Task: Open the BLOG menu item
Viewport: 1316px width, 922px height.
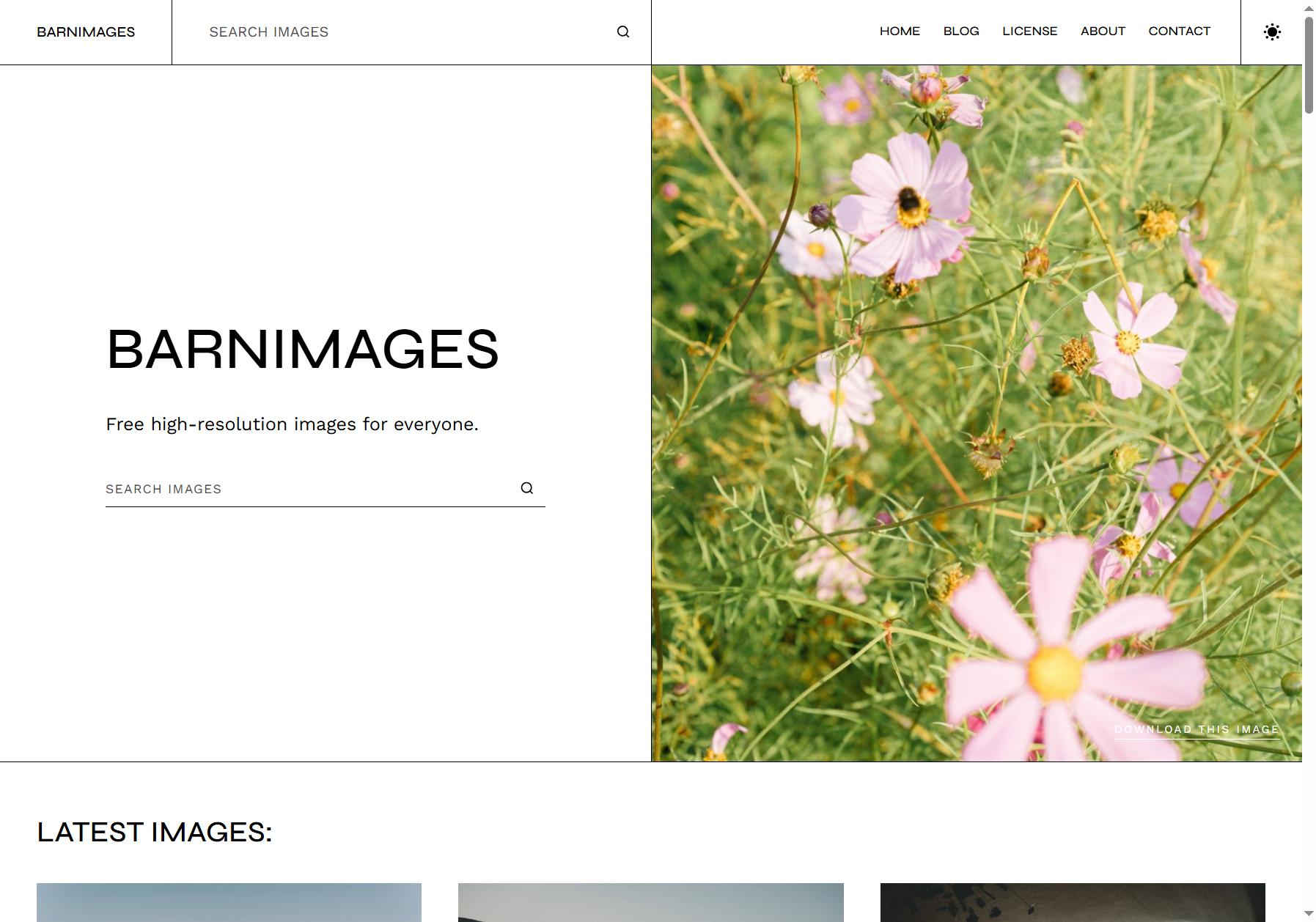Action: [x=961, y=31]
